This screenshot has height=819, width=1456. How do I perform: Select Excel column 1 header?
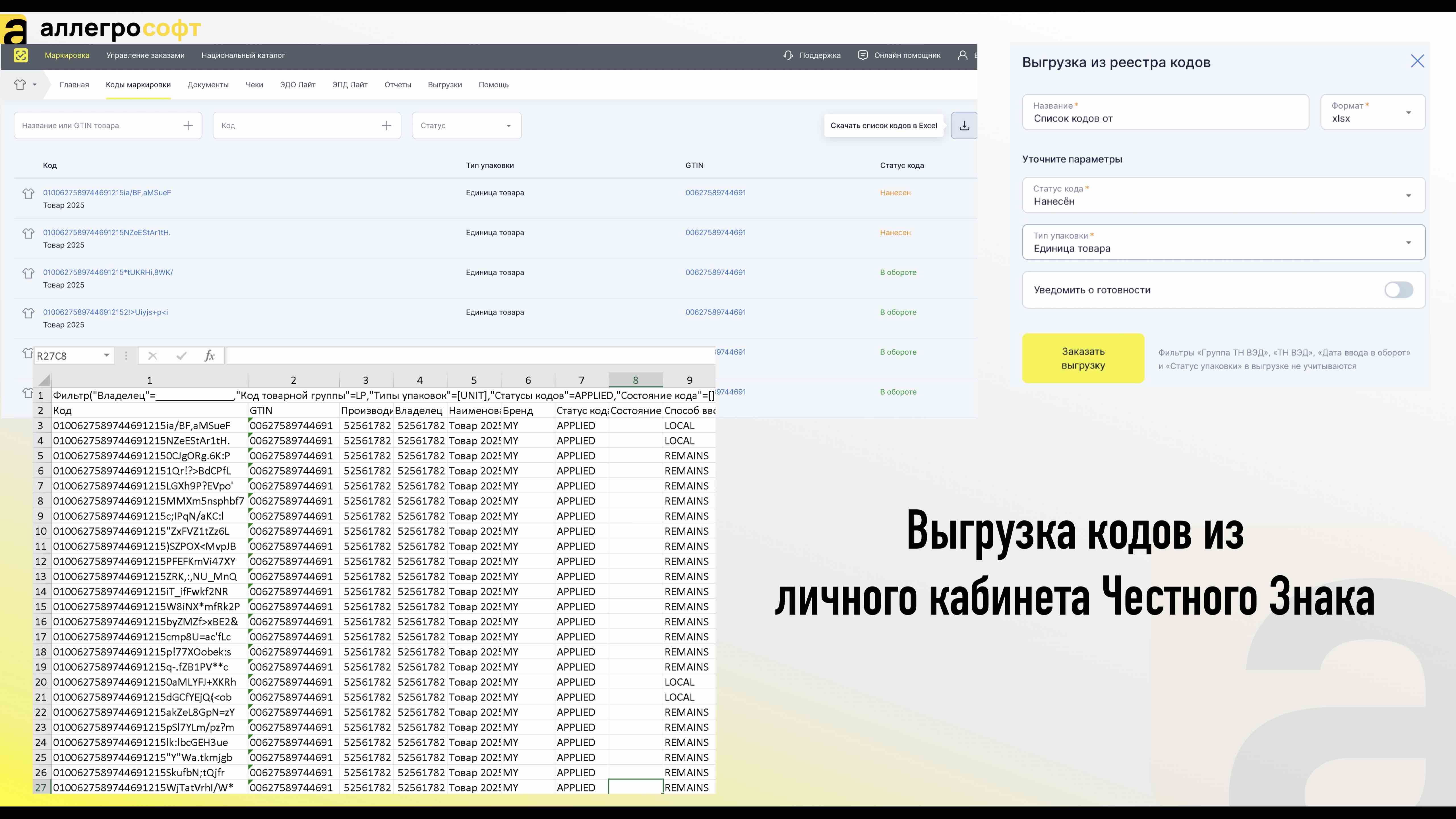[149, 380]
